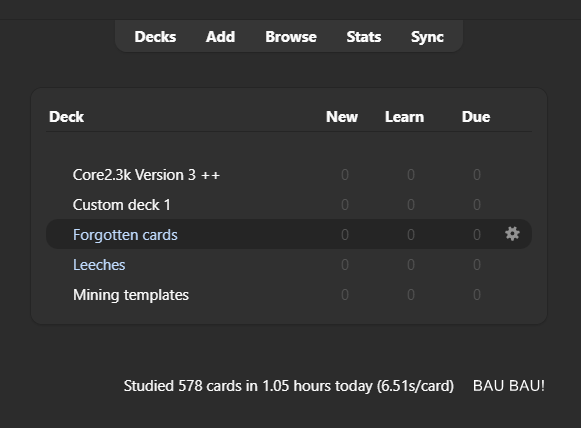Image resolution: width=581 pixels, height=428 pixels.
Task: Open the Add card dialog
Action: 220,37
